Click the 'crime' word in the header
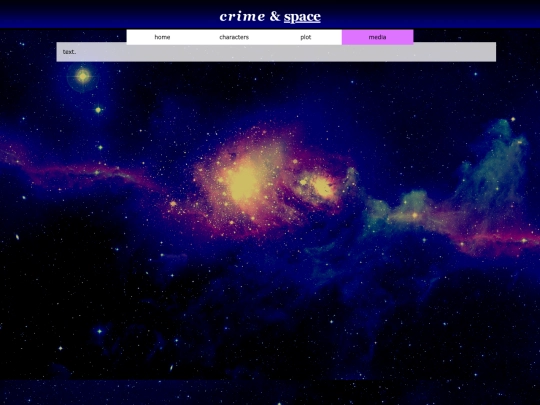This screenshot has height=405, width=540. [242, 17]
